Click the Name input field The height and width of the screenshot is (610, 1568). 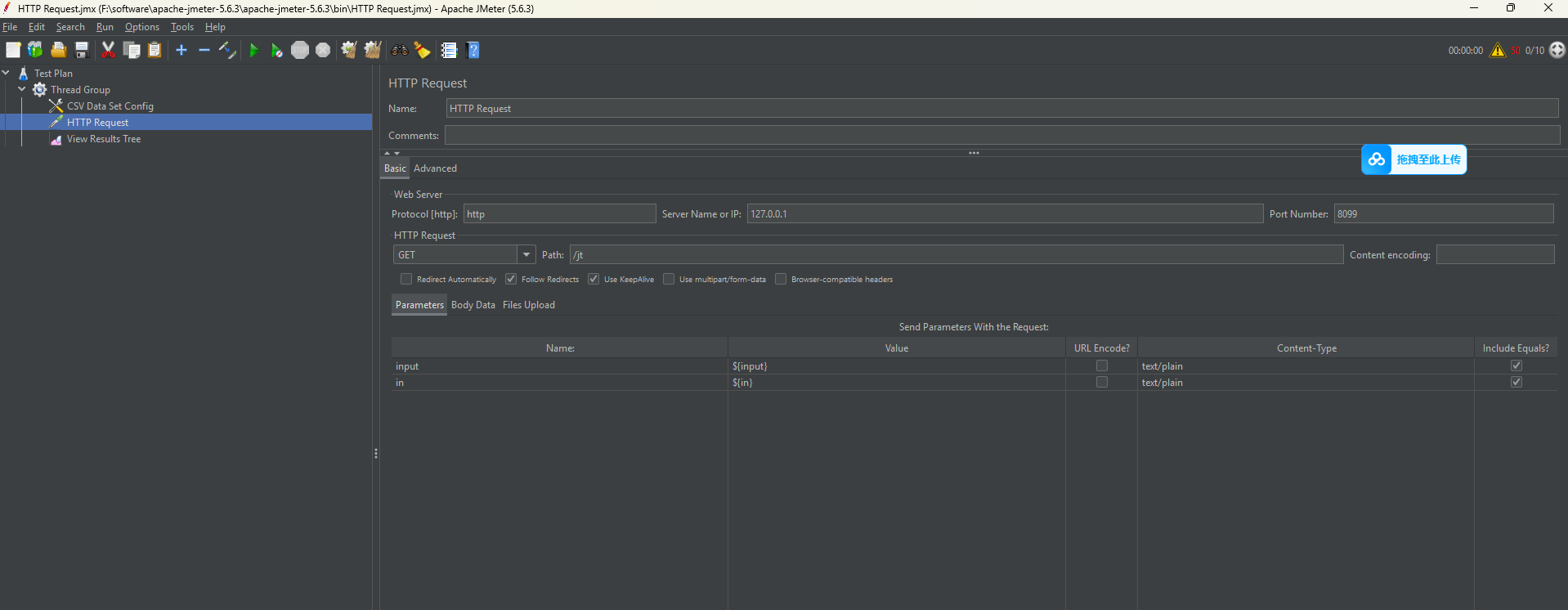pyautogui.click(x=1002, y=108)
